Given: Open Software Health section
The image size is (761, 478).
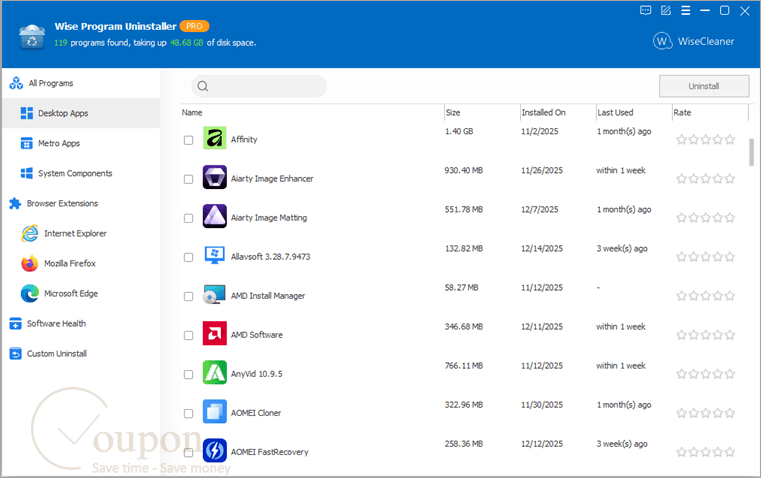Looking at the screenshot, I should coord(81,324).
